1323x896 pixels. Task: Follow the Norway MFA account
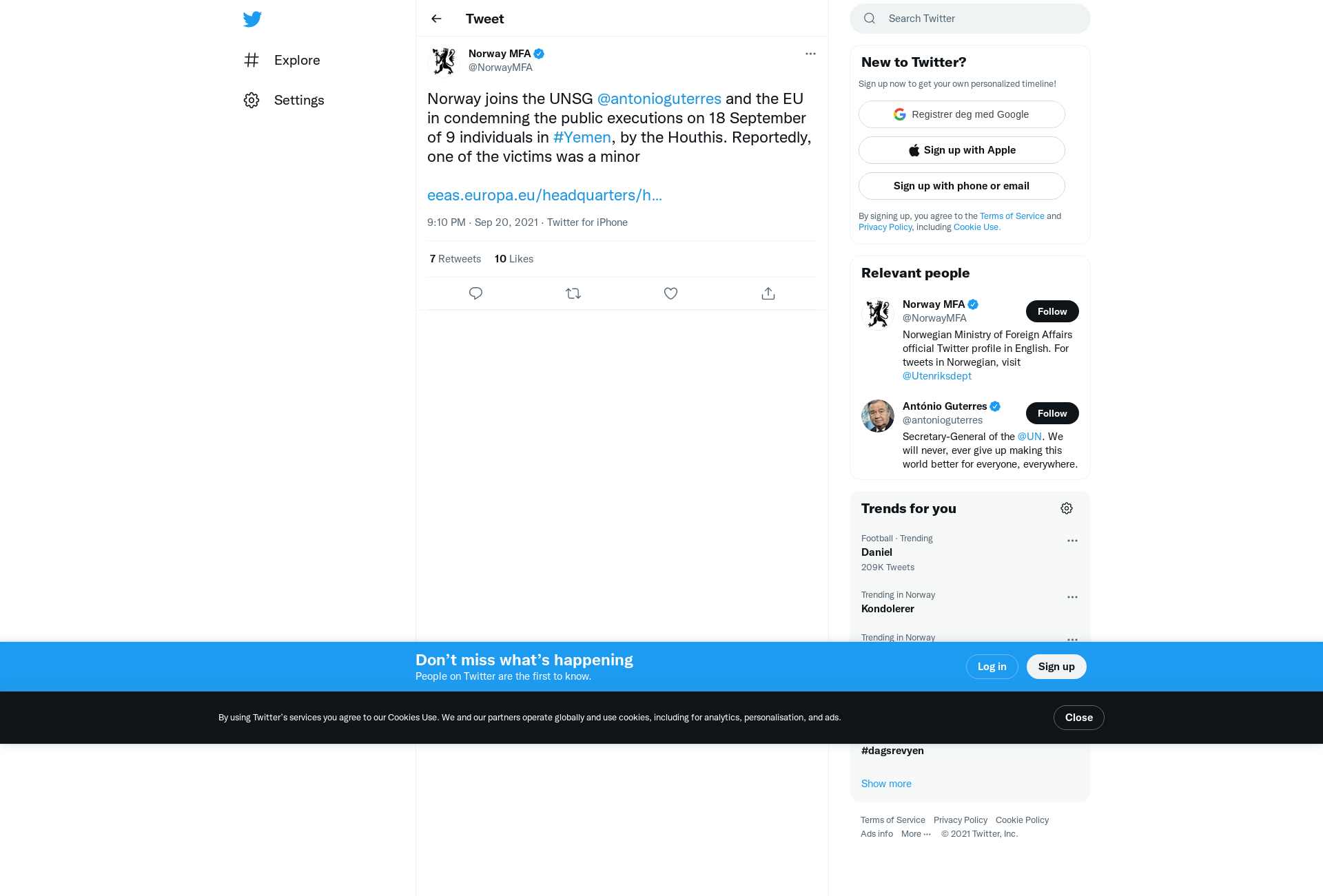click(1052, 311)
